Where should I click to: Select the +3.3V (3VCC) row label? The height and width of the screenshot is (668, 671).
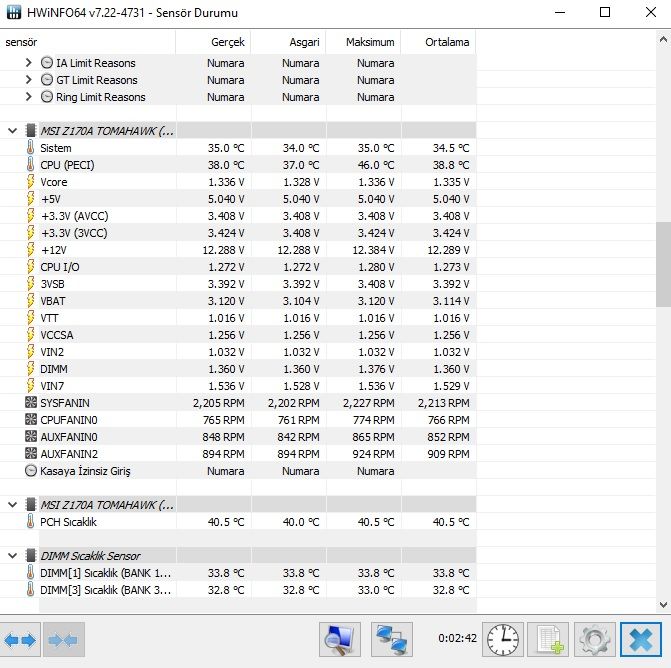click(74, 233)
